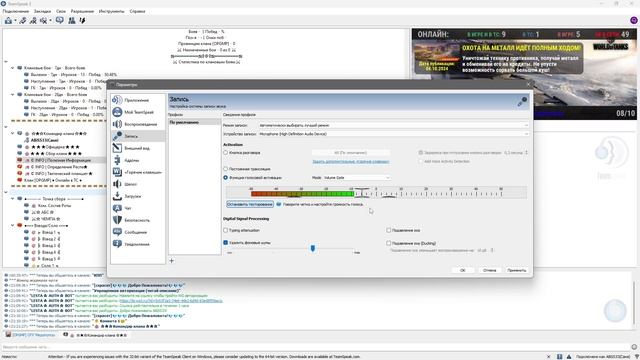Open the Design (Внешний вид) icon

tap(117, 148)
